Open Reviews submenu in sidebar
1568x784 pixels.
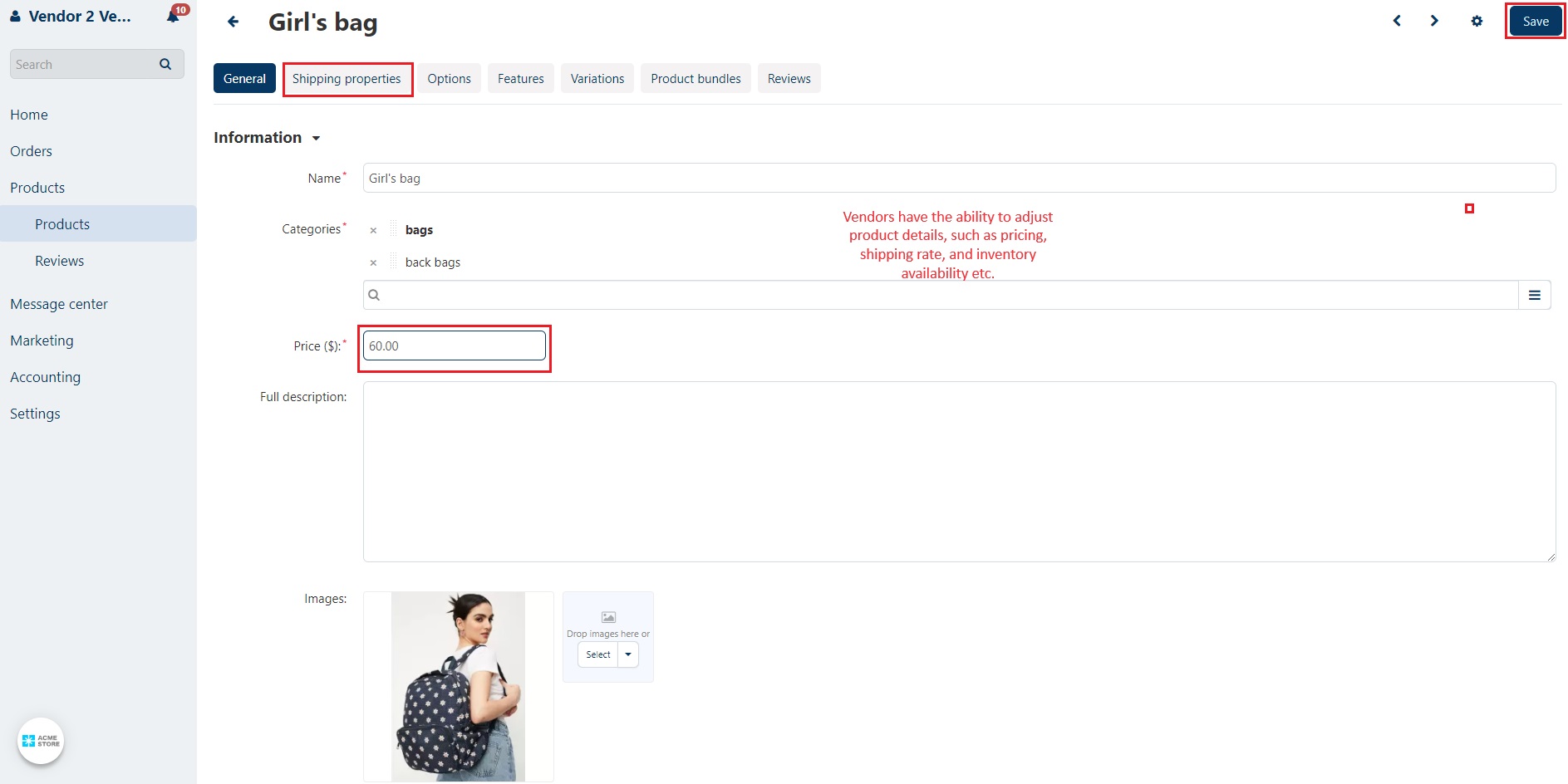pos(60,261)
